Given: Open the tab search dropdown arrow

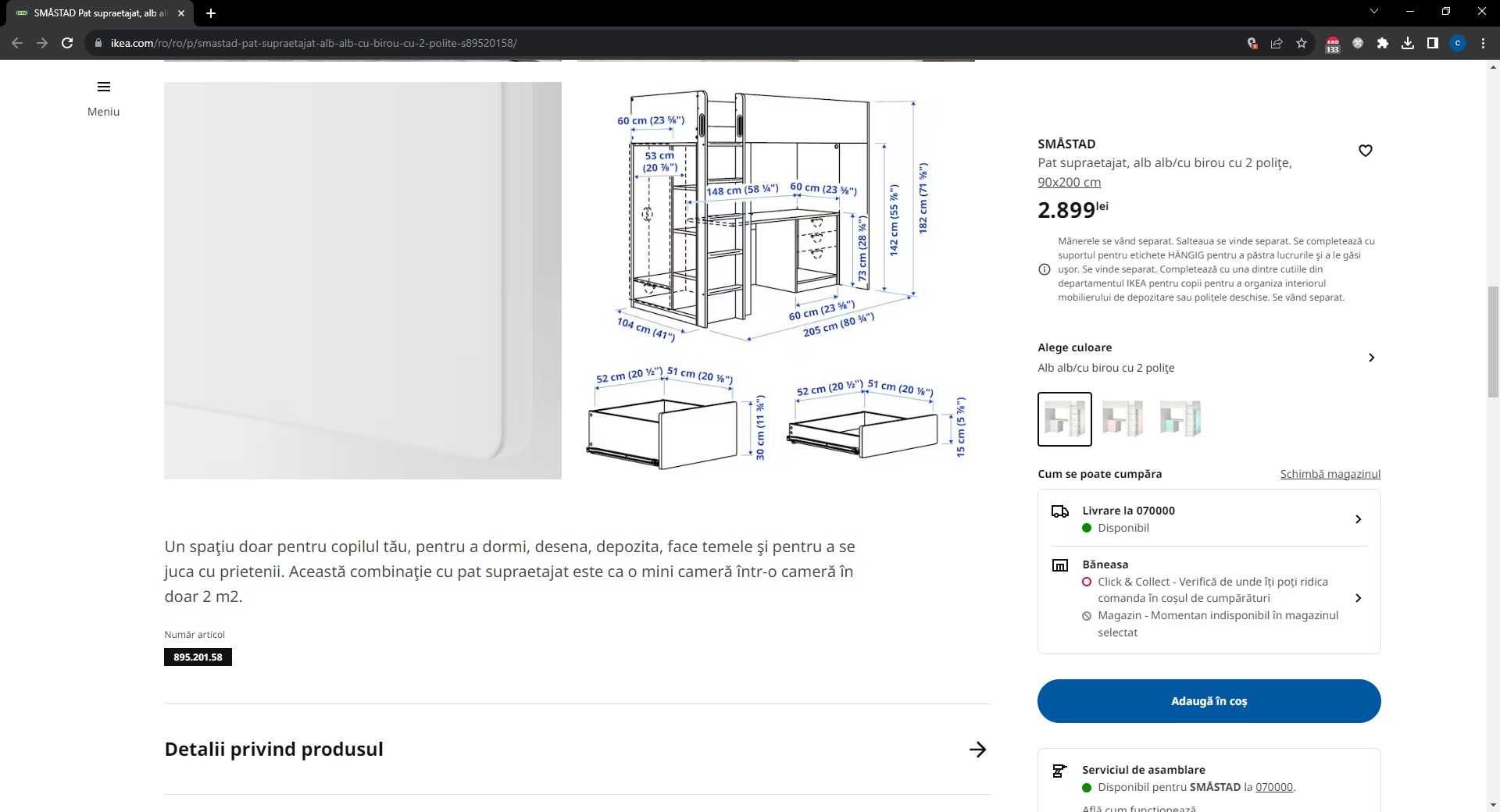Looking at the screenshot, I should 1374,12.
